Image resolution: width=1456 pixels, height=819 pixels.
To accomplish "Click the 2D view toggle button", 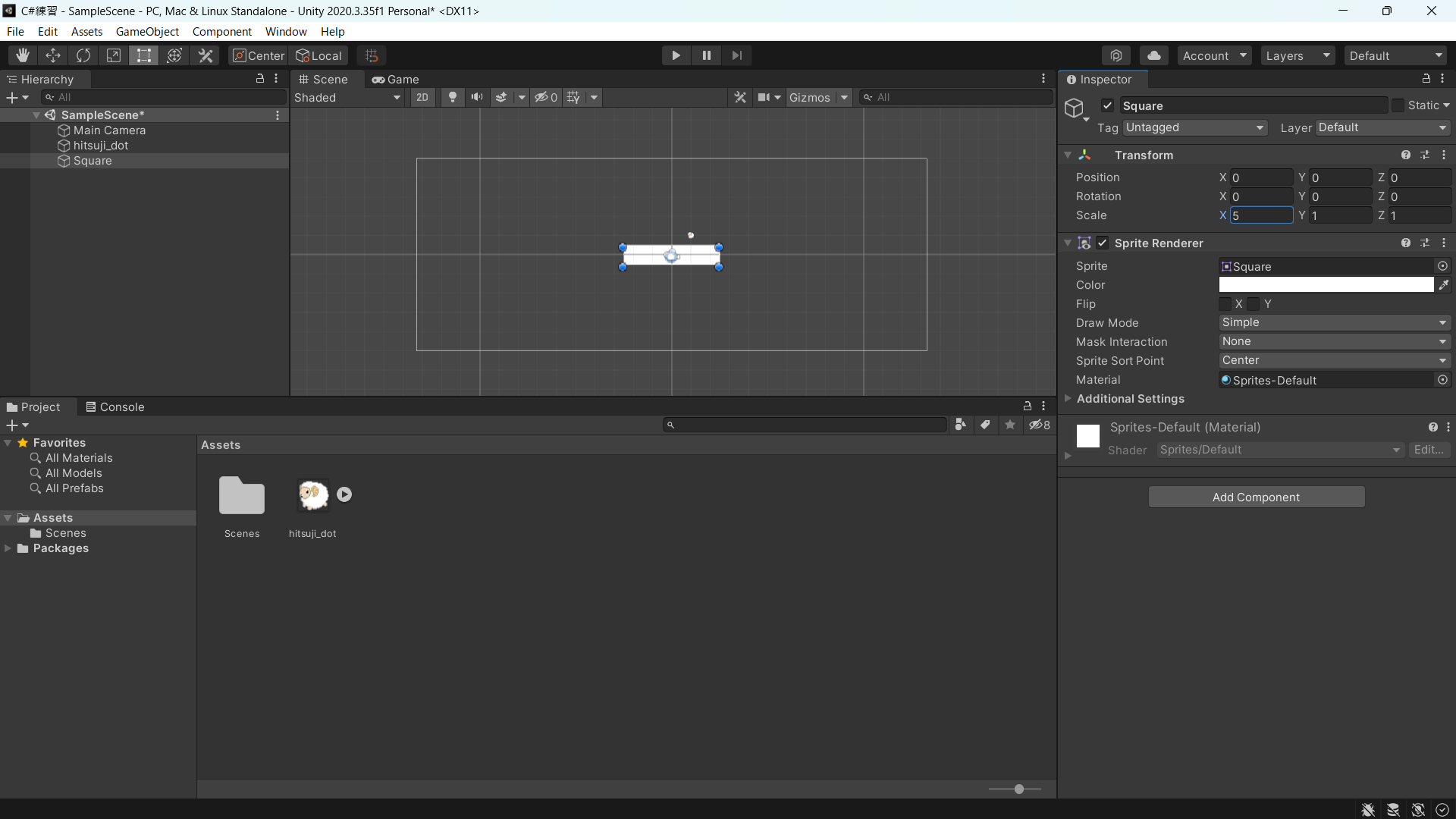I will (x=422, y=97).
